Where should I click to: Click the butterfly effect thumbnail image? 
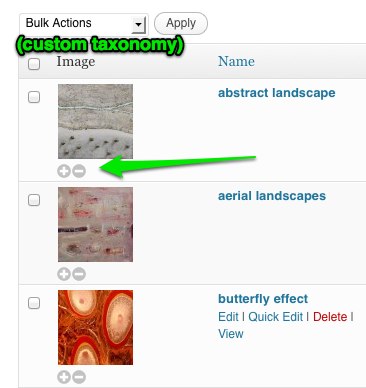click(95, 327)
